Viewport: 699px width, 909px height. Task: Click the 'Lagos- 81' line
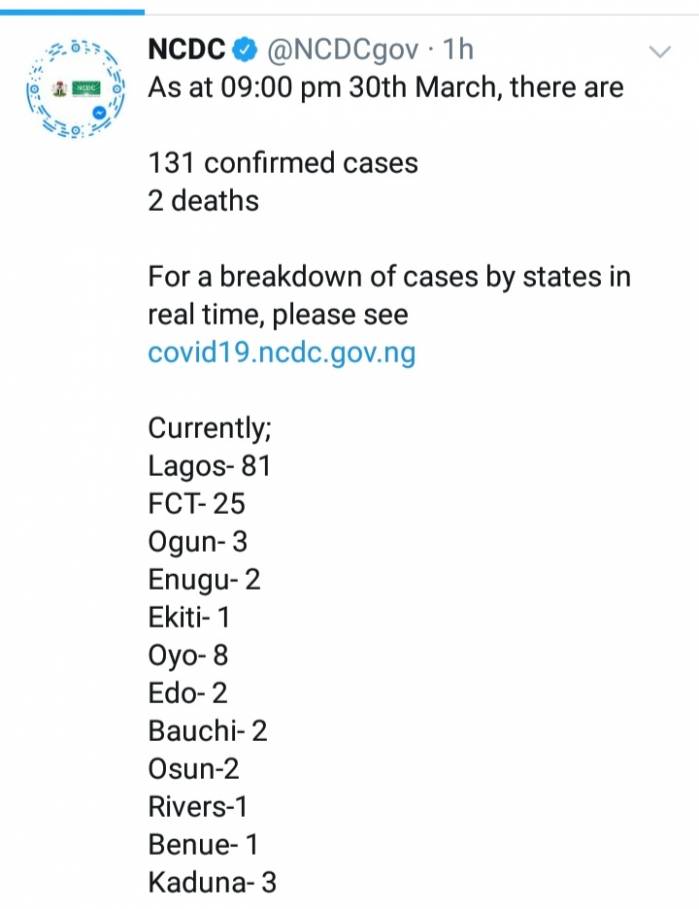209,466
